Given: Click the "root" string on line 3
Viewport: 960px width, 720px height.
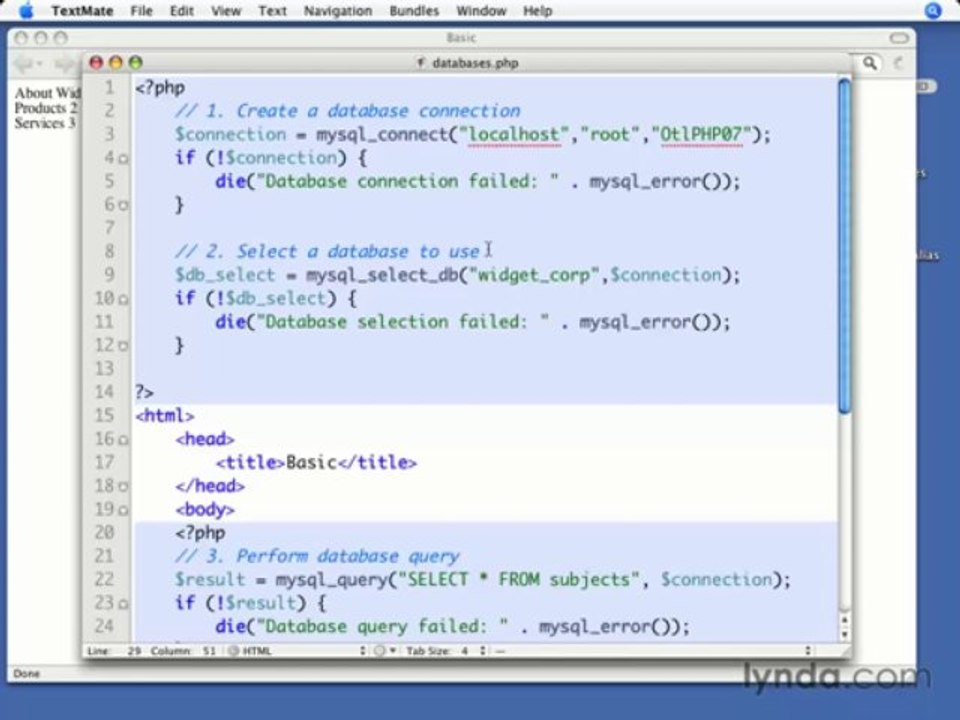Looking at the screenshot, I should (x=610, y=134).
